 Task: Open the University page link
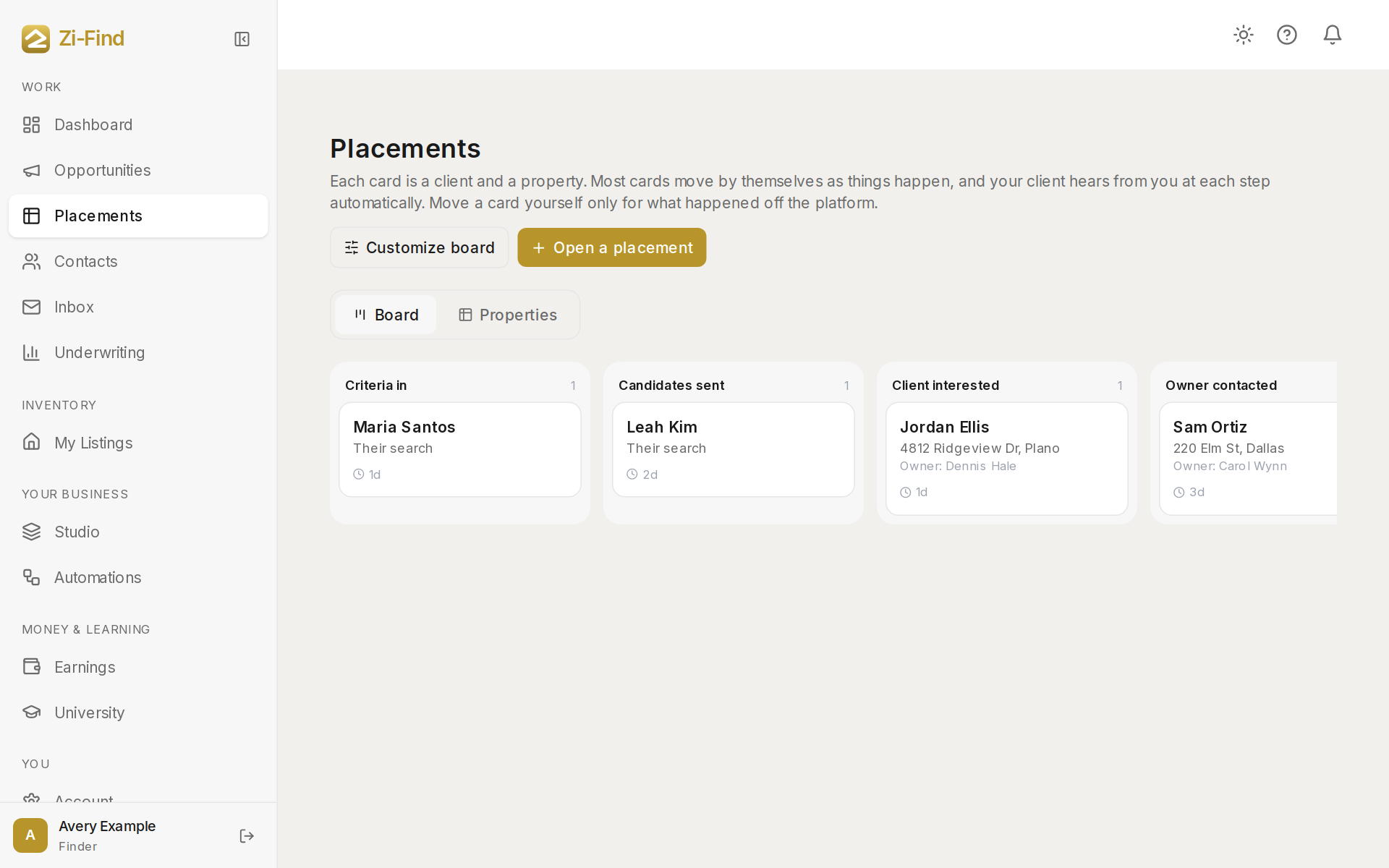coord(138,712)
